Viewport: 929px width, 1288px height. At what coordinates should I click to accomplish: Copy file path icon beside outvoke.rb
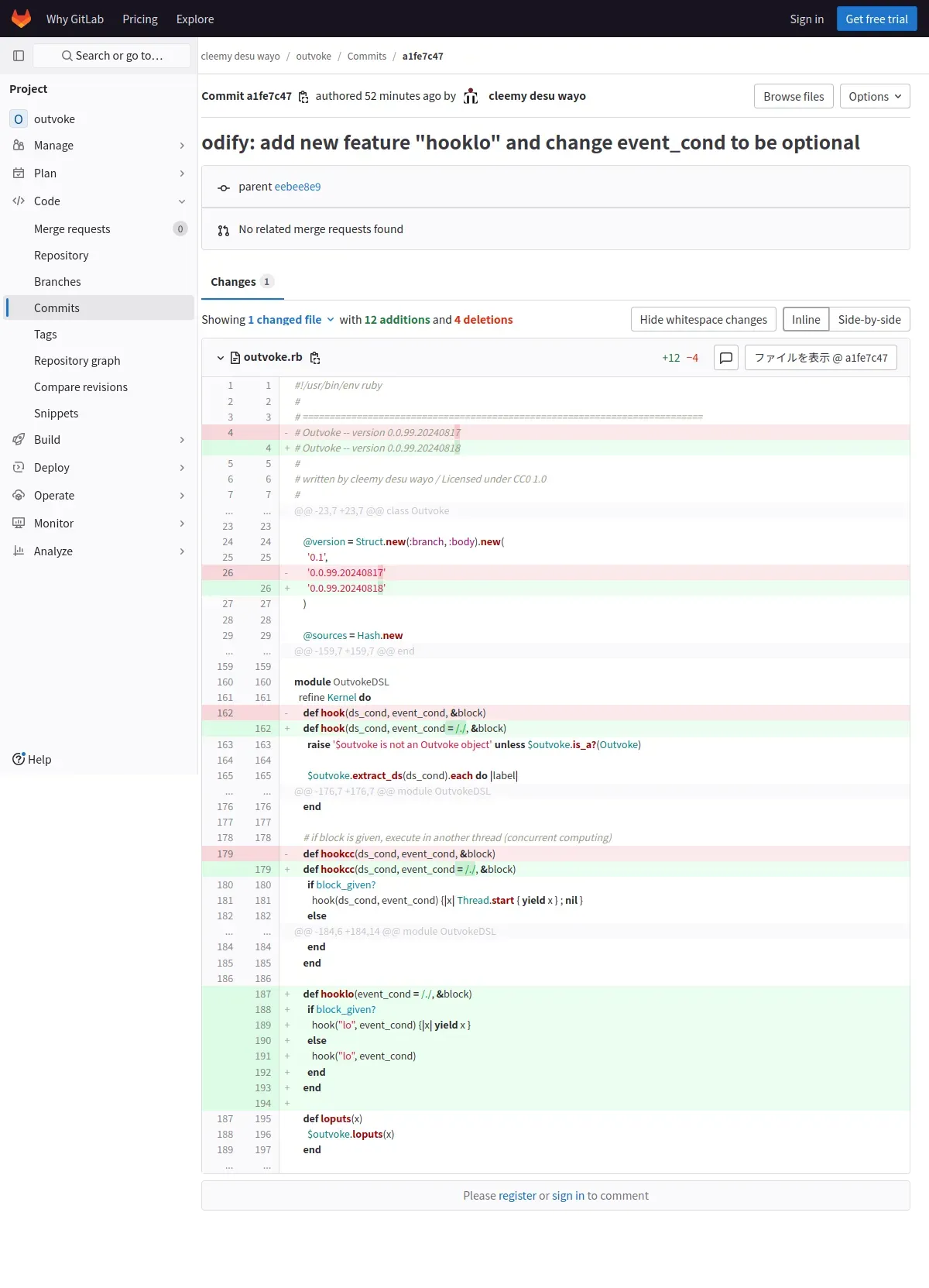pos(315,358)
